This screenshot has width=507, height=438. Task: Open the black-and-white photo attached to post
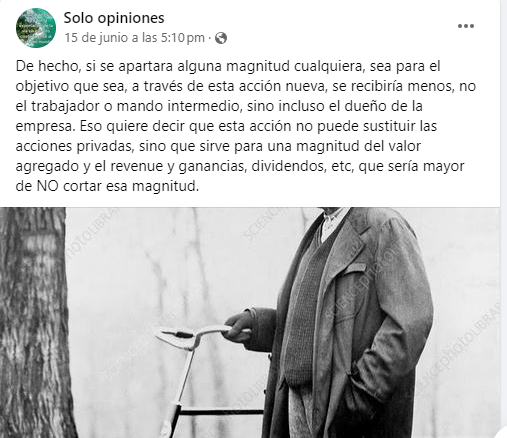tap(250, 322)
